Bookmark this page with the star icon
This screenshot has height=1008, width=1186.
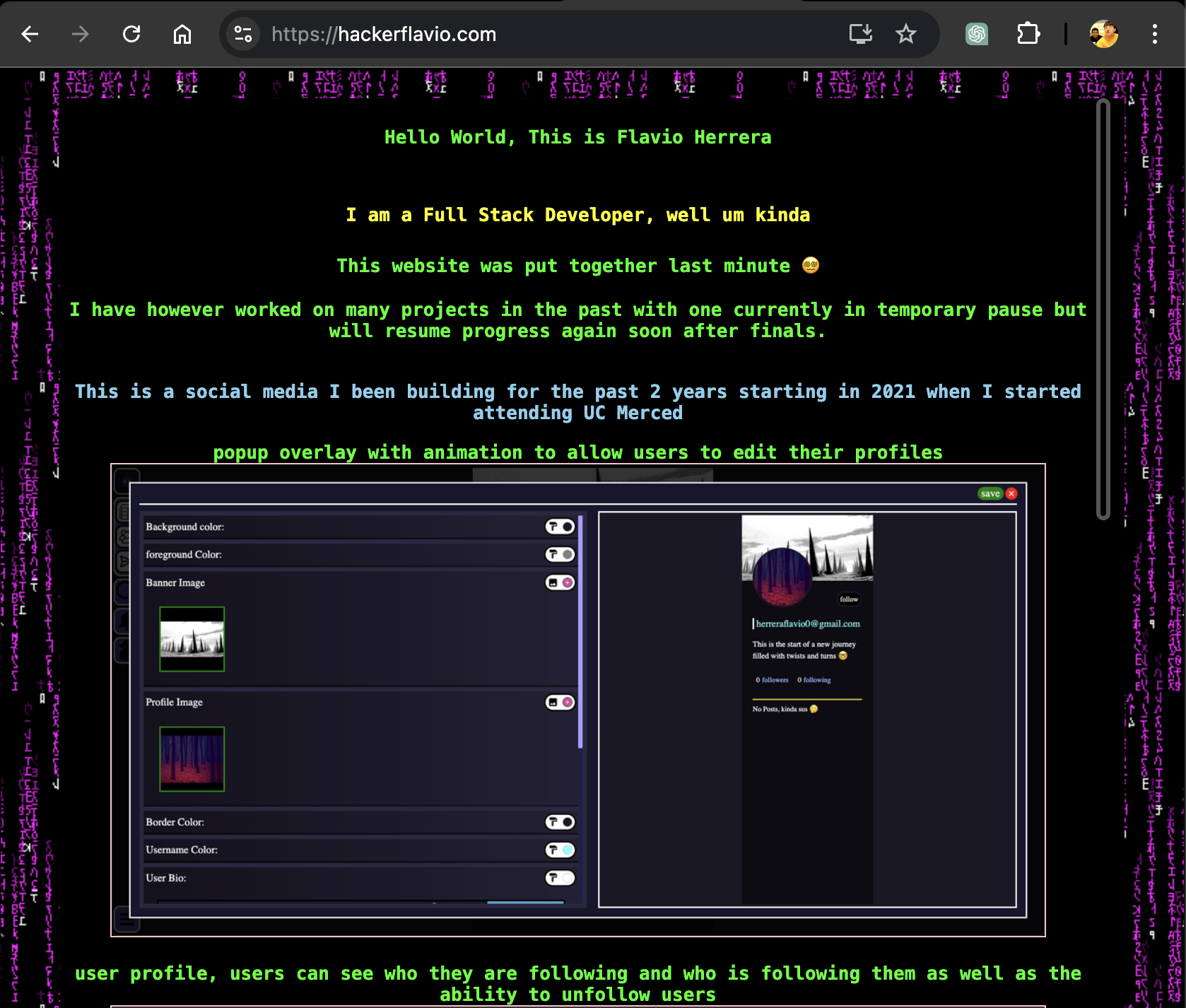pyautogui.click(x=905, y=34)
